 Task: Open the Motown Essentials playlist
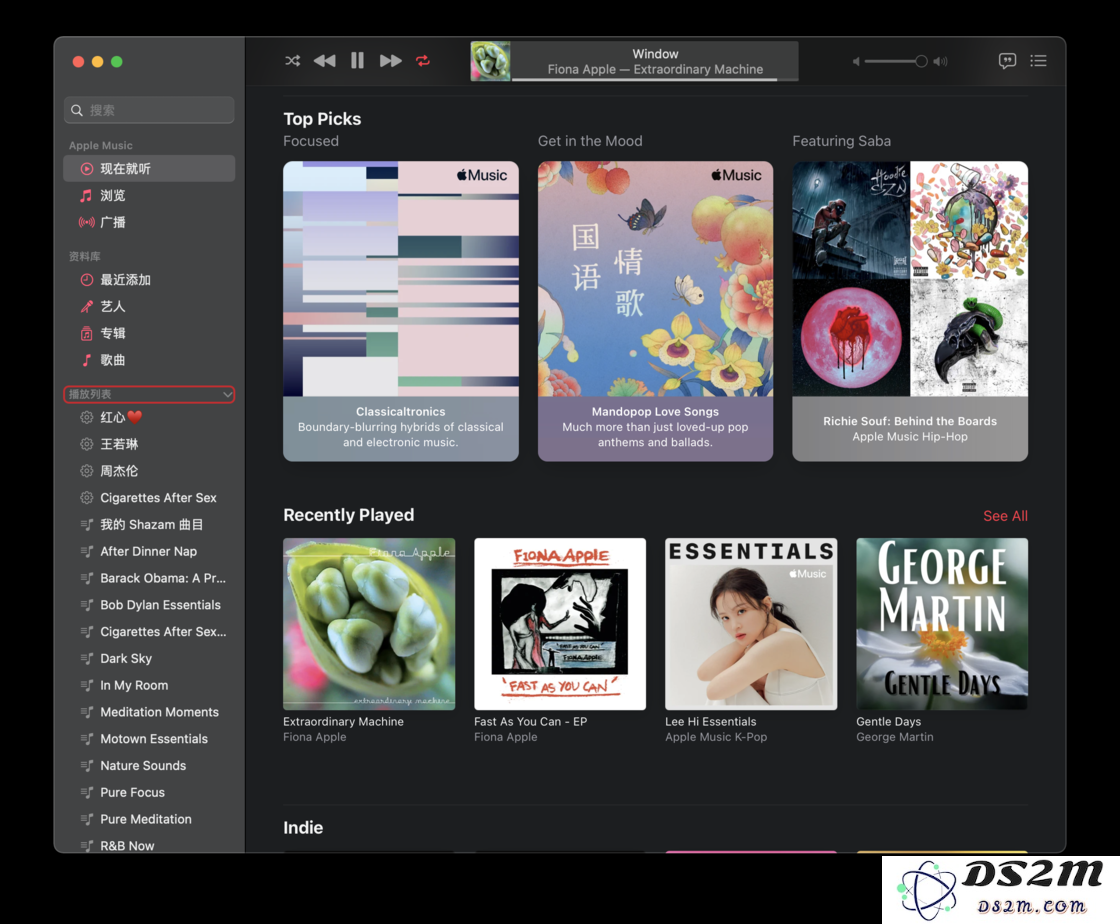[149, 738]
